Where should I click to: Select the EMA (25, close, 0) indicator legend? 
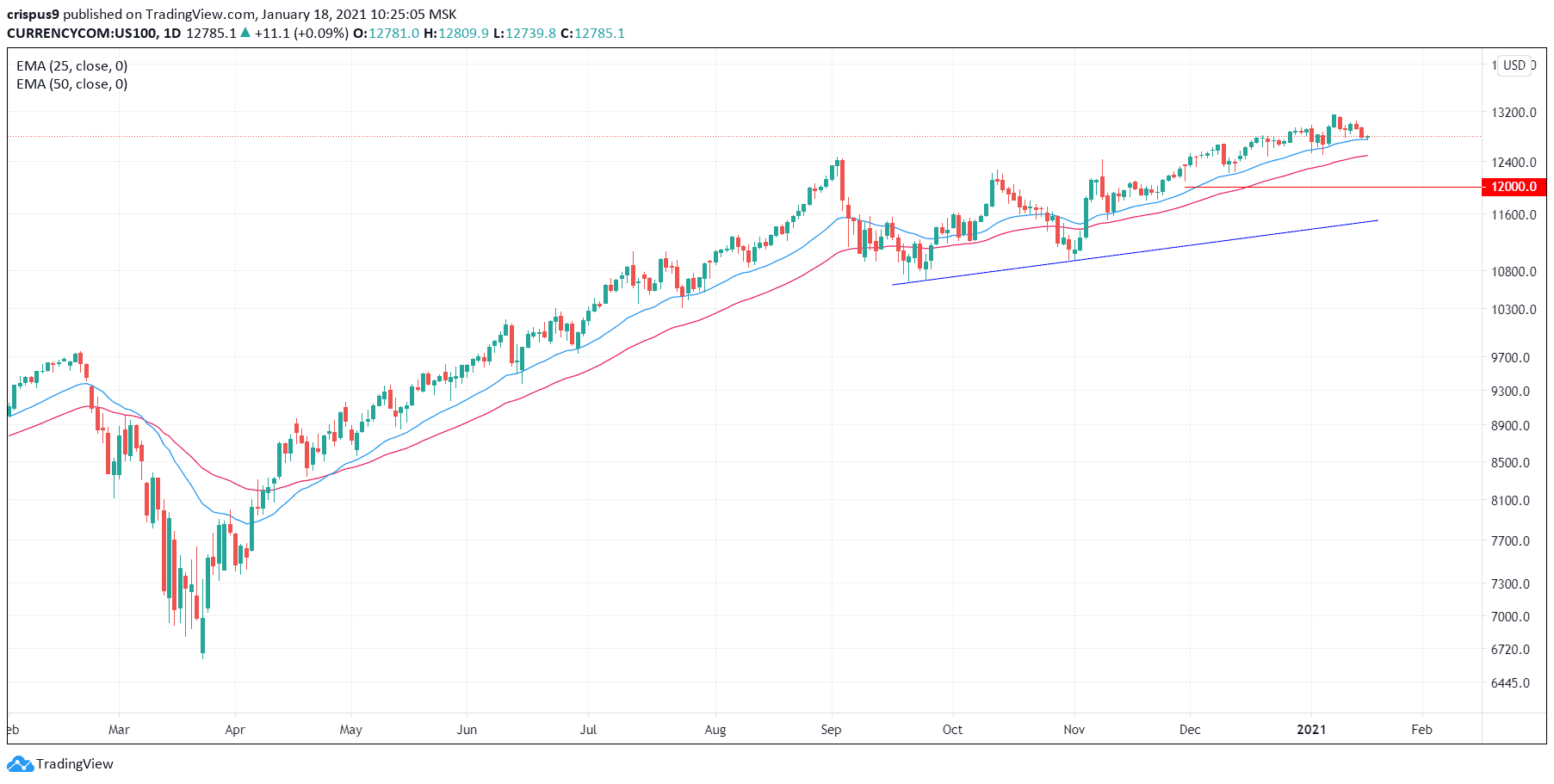point(72,66)
